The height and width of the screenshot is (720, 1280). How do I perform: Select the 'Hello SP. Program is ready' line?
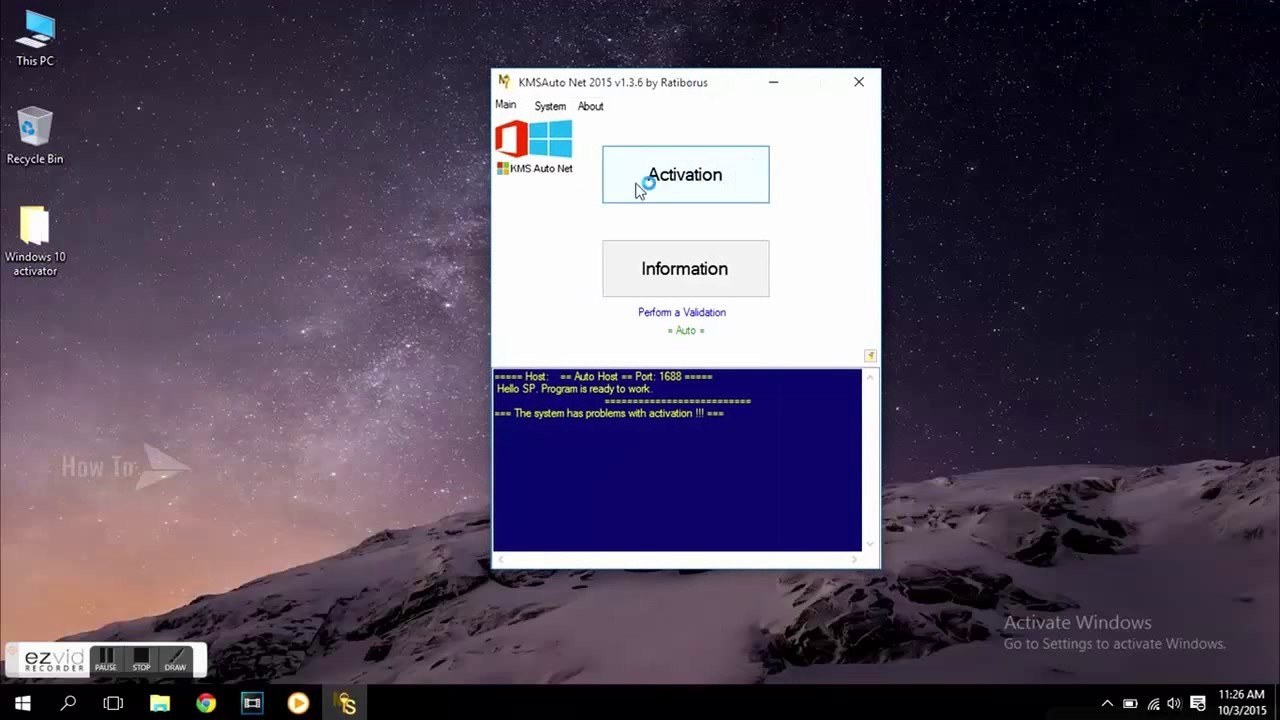(x=574, y=389)
